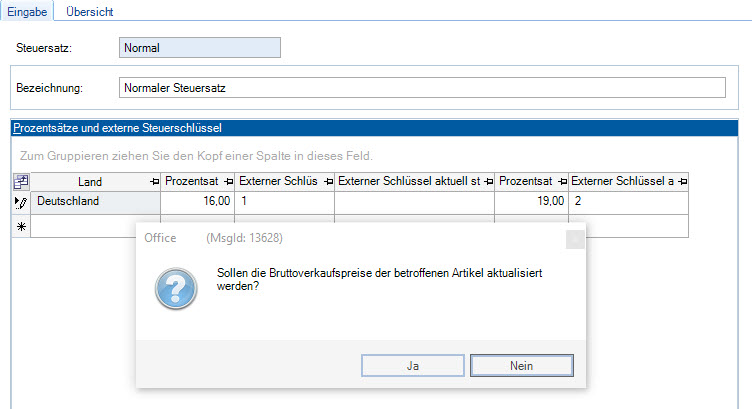Click the blue question mark dialog icon
The height and width of the screenshot is (409, 752).
click(x=176, y=288)
